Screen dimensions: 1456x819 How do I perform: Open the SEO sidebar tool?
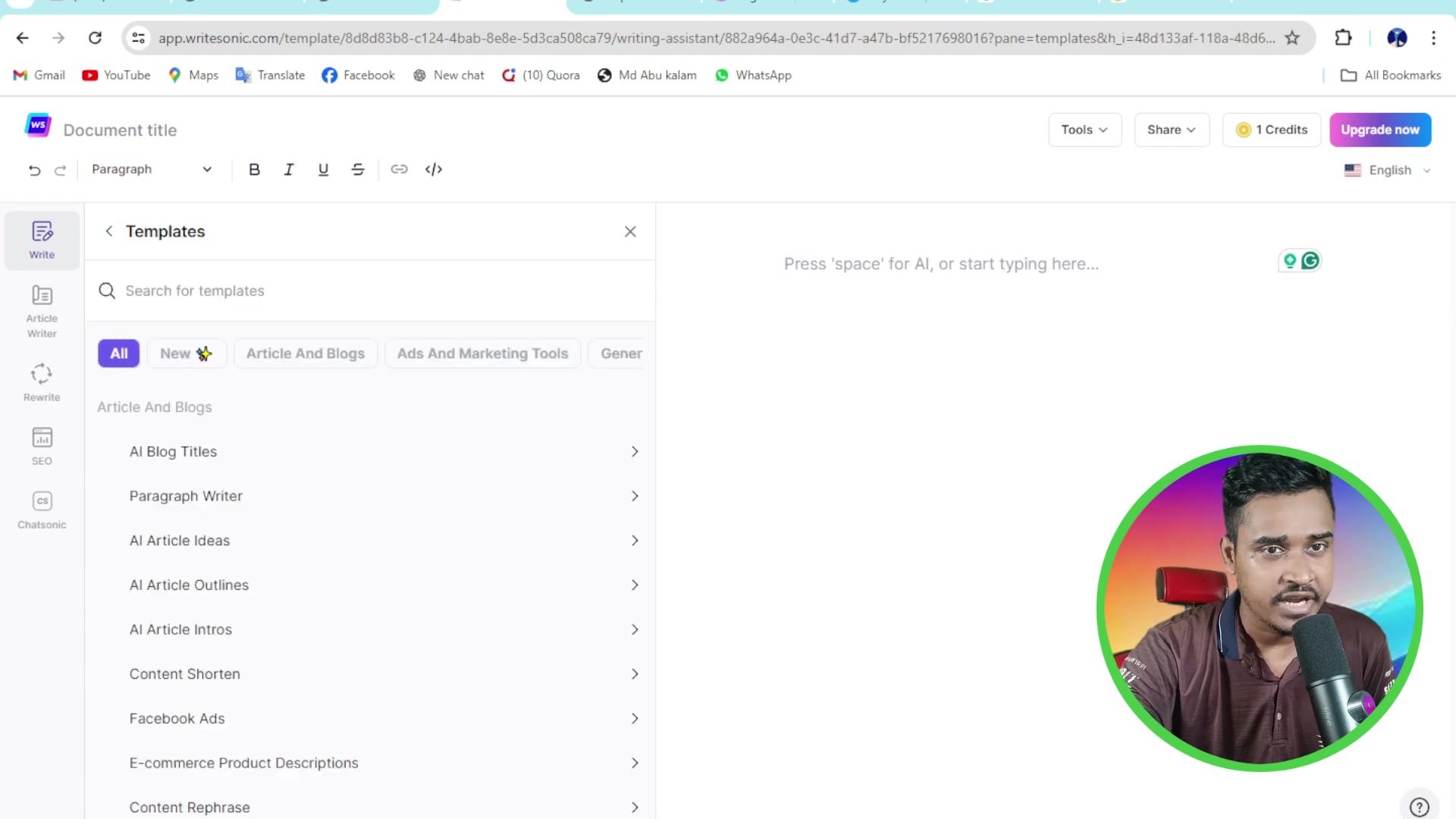click(42, 446)
